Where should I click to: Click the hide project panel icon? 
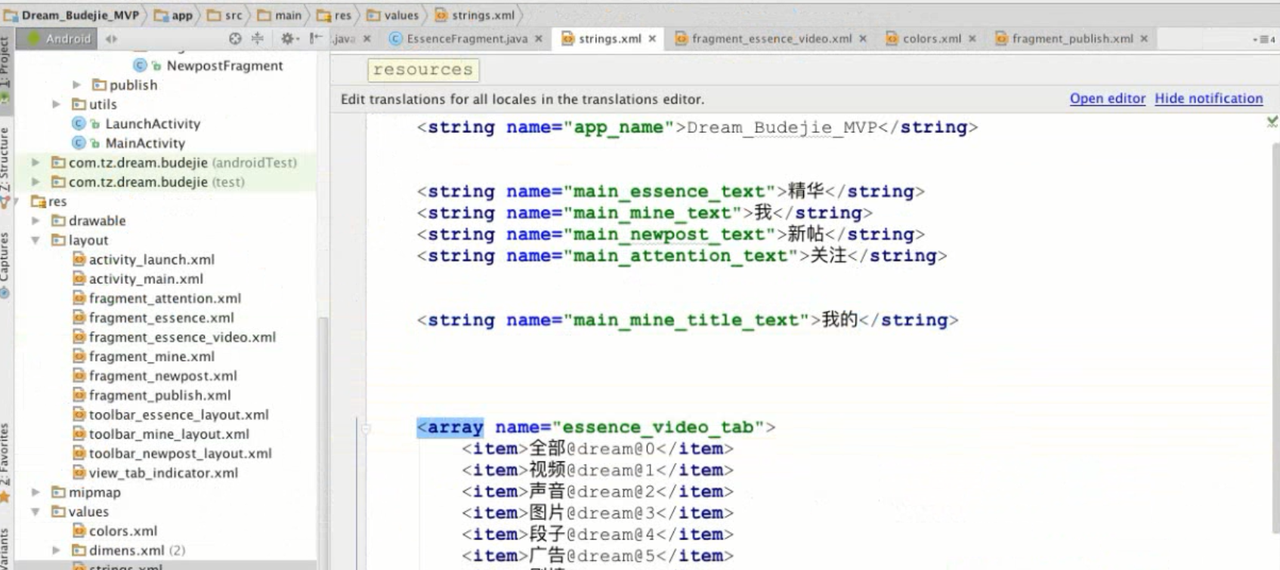316,39
